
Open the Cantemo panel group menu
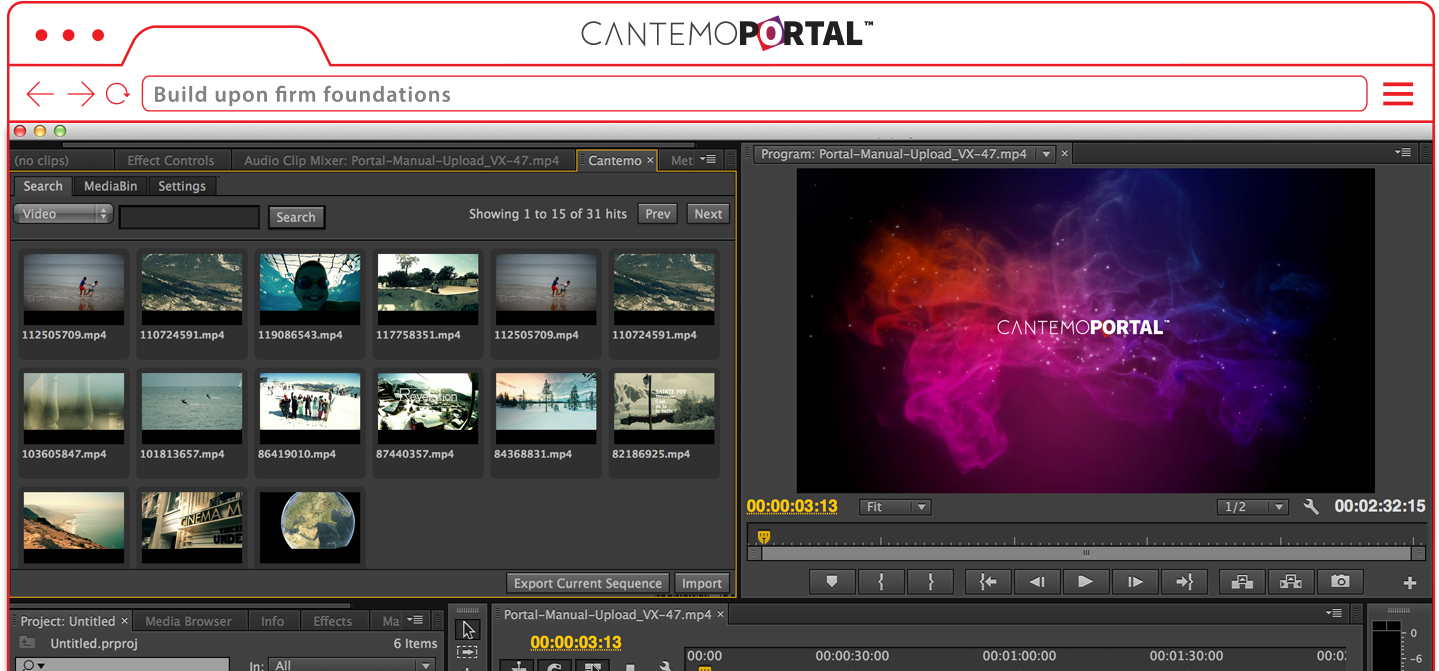709,159
